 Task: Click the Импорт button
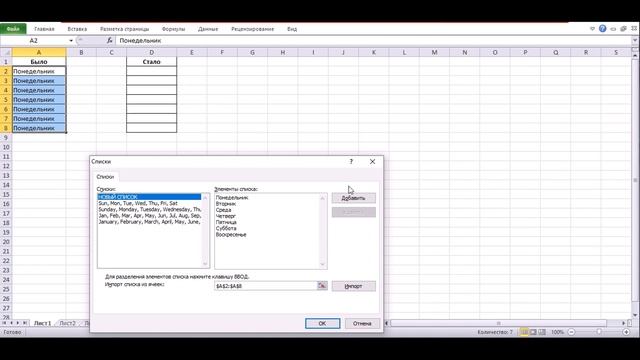pos(353,286)
